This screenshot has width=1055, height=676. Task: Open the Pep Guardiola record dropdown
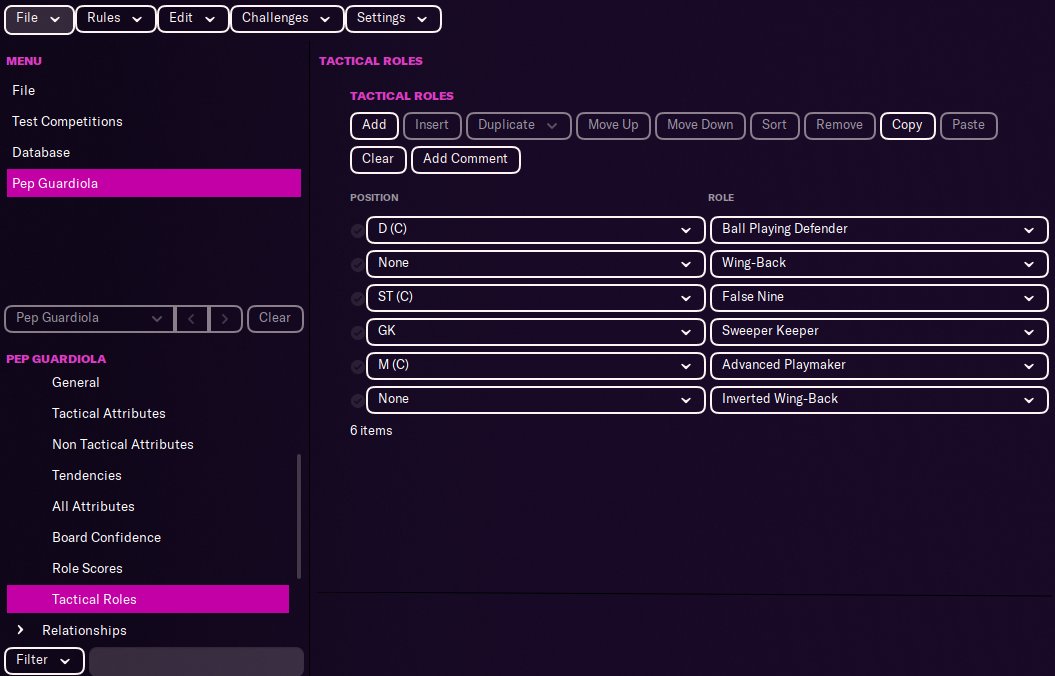click(x=89, y=318)
